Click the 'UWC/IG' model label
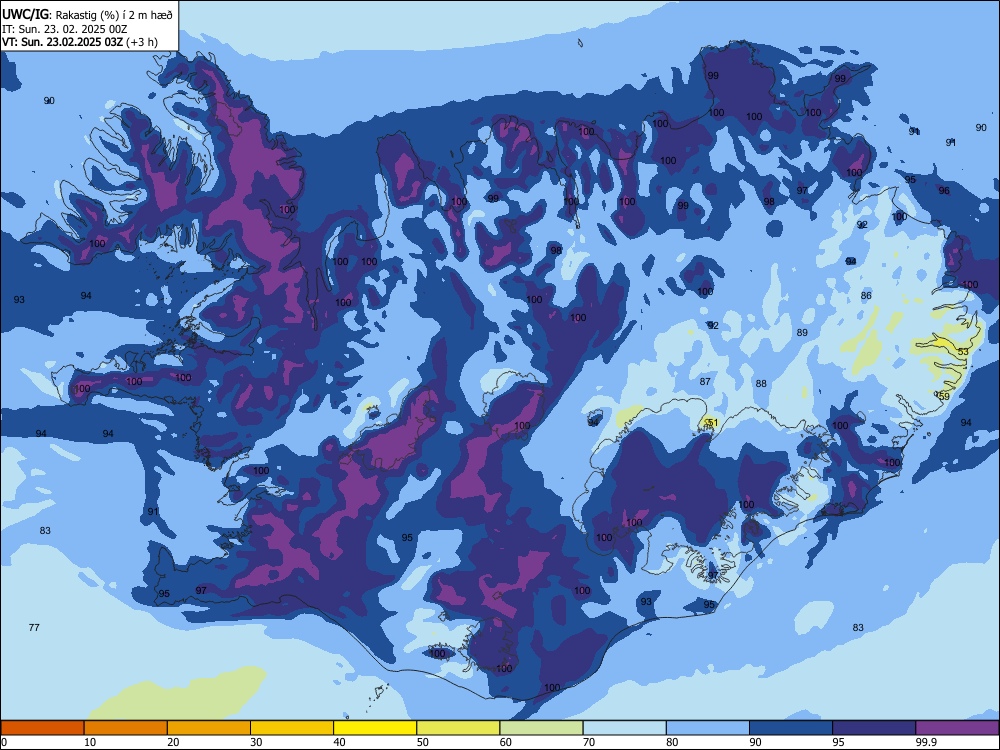 click(26, 15)
